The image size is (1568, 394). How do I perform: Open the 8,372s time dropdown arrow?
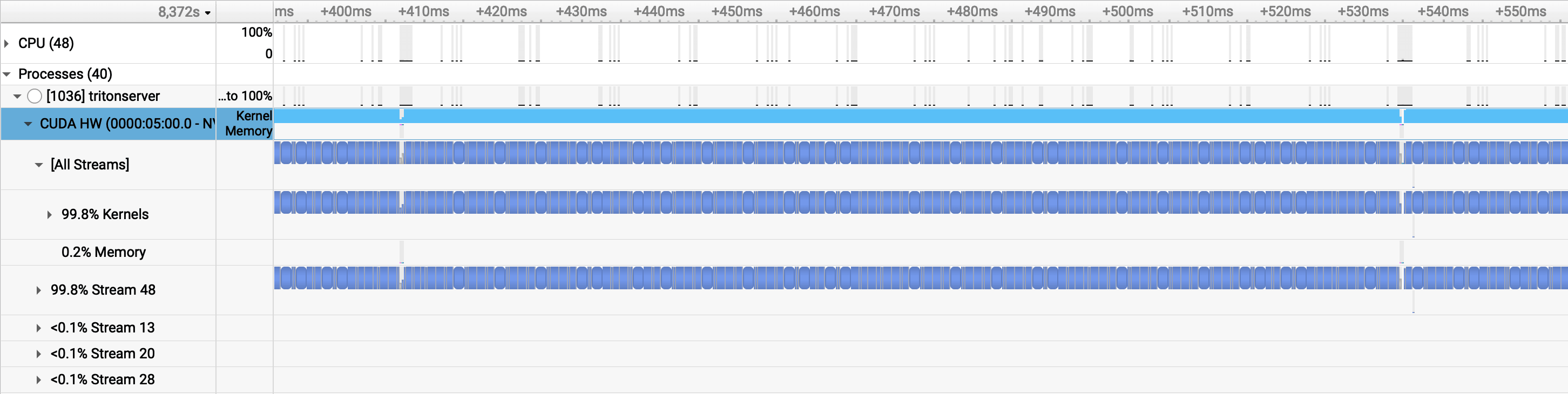[x=208, y=13]
